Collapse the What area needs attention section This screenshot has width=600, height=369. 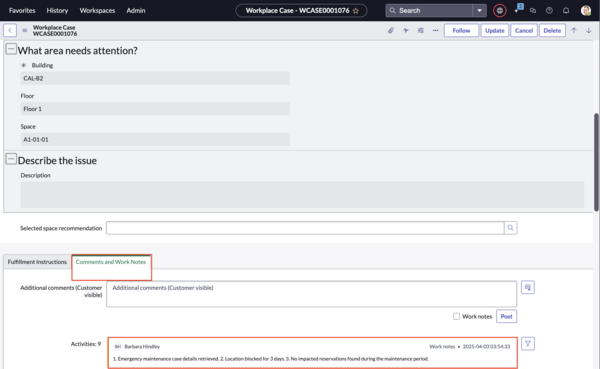(11, 49)
